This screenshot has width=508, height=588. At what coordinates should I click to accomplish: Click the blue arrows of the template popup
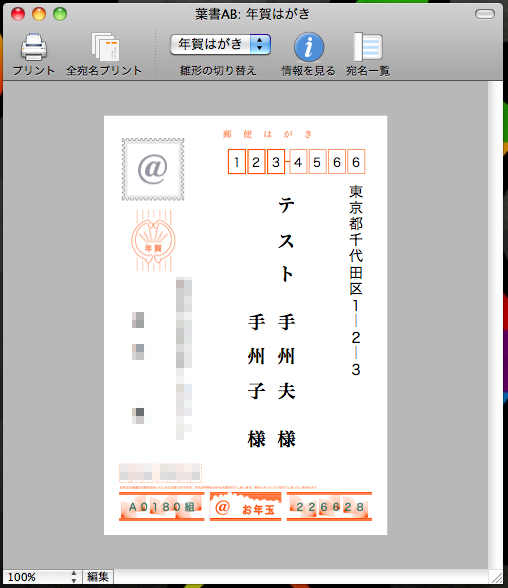[260, 45]
